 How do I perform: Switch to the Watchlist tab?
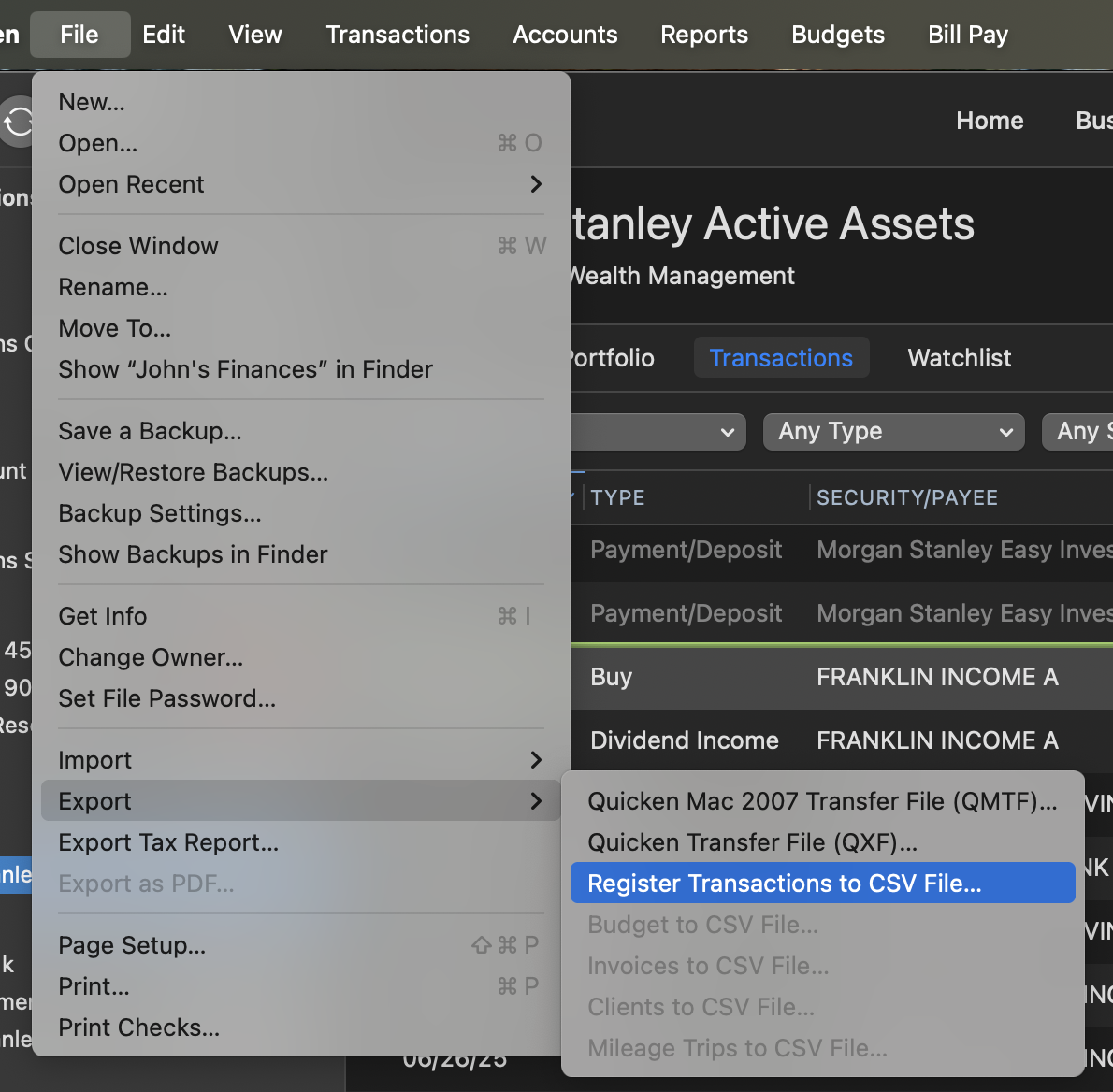[x=959, y=358]
